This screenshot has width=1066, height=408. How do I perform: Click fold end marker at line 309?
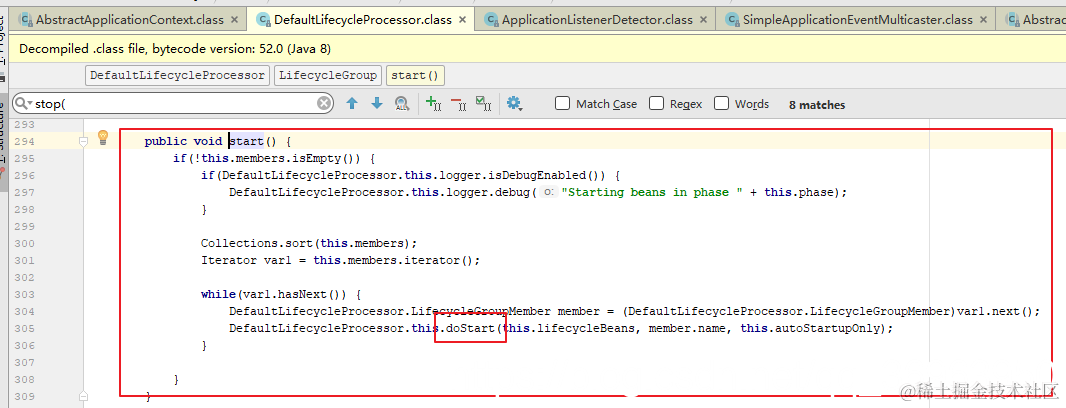pyautogui.click(x=84, y=396)
